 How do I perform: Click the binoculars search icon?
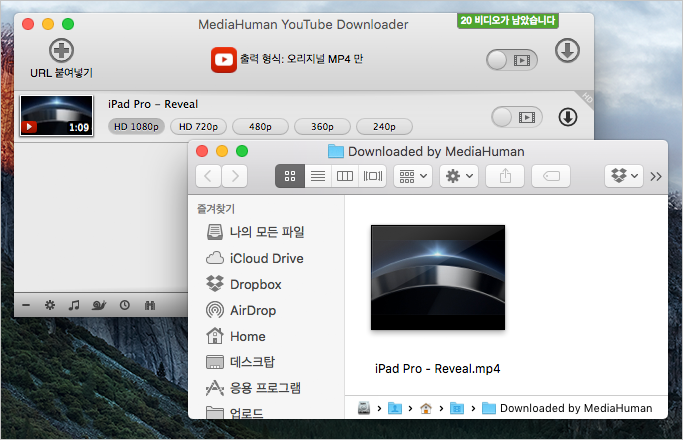click(x=149, y=305)
